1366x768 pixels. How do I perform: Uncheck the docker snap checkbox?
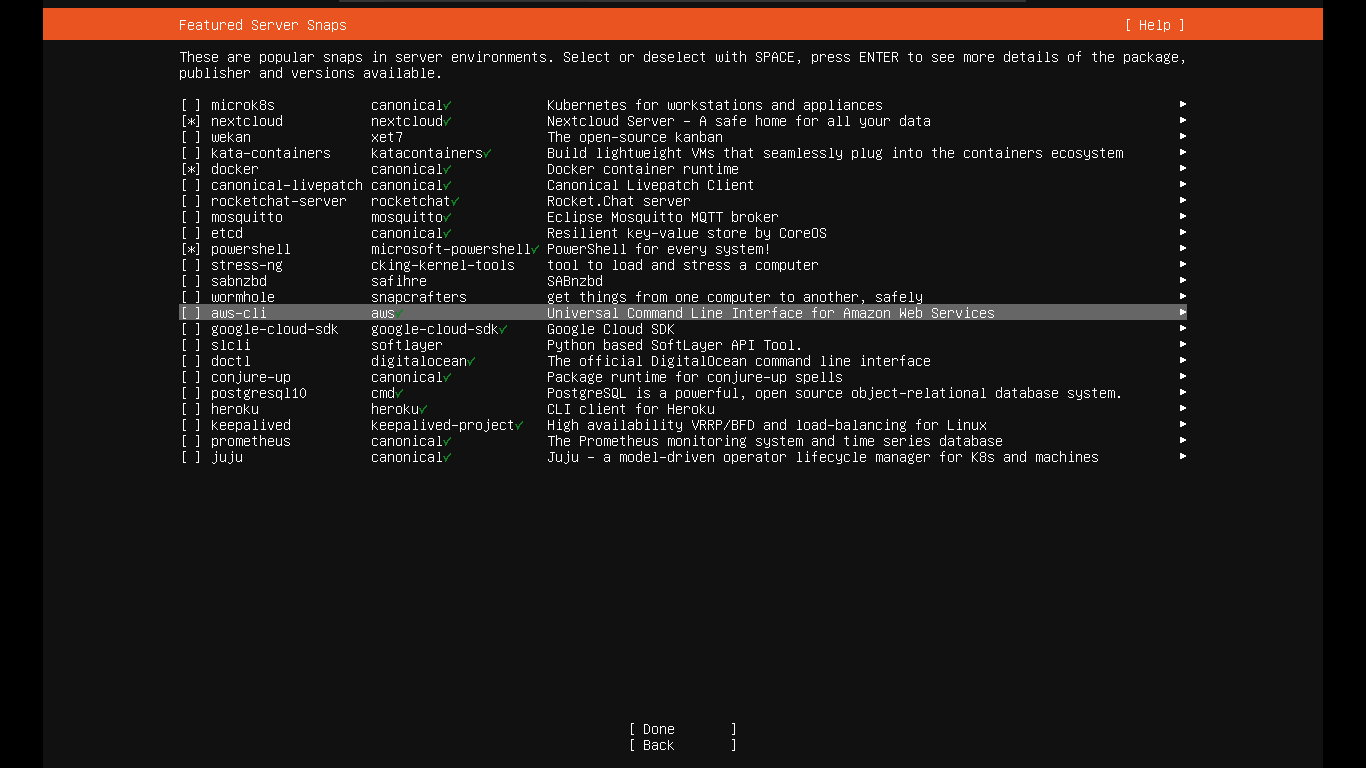pos(191,169)
